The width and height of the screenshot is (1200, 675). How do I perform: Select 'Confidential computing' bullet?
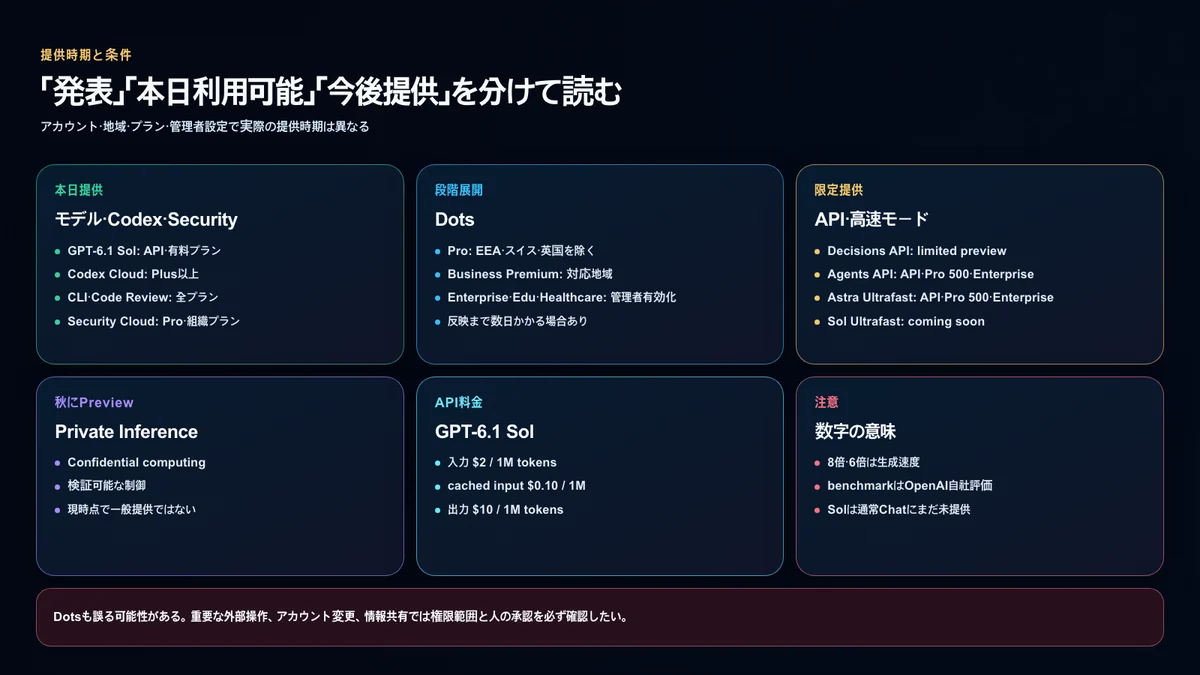137,463
